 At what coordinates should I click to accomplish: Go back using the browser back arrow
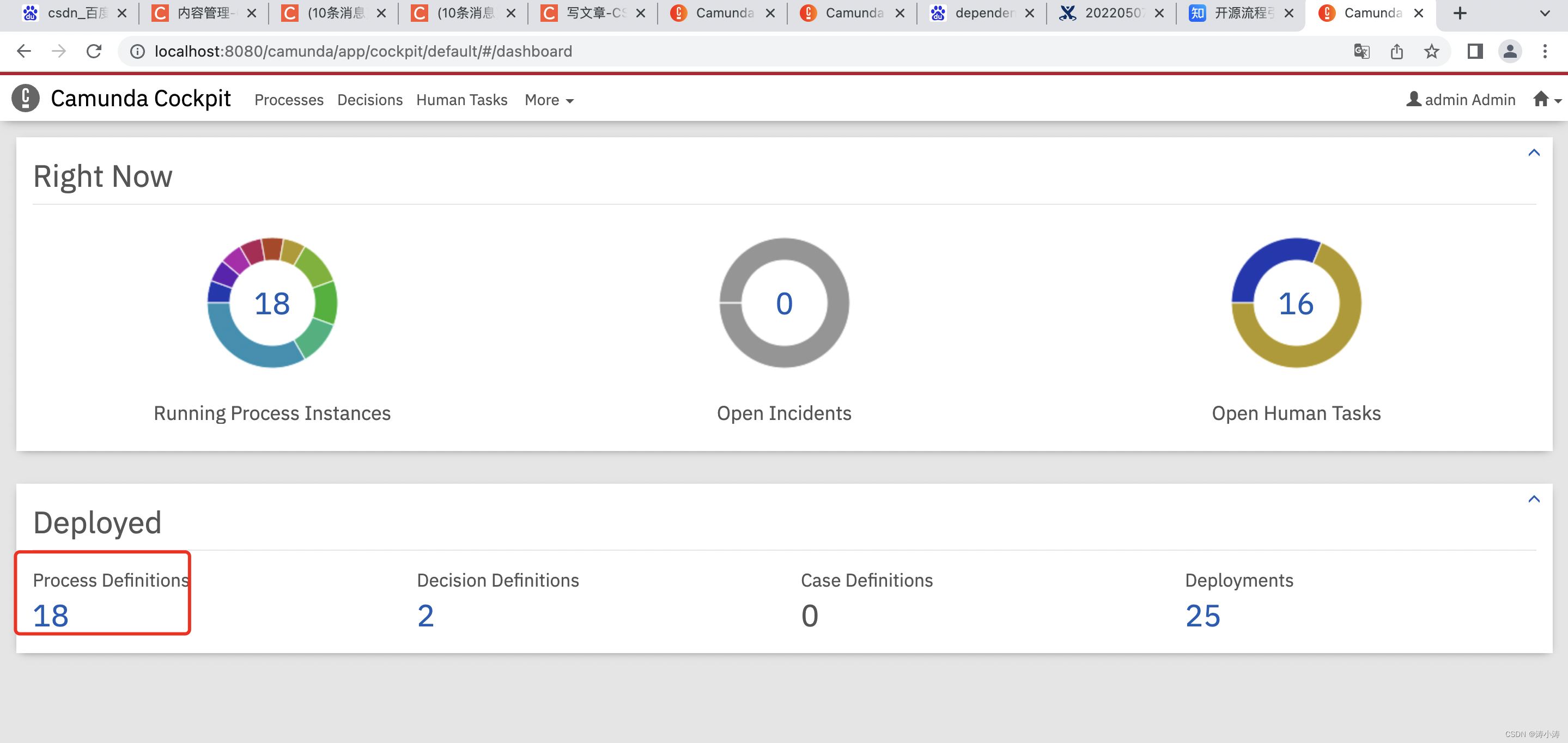[24, 51]
